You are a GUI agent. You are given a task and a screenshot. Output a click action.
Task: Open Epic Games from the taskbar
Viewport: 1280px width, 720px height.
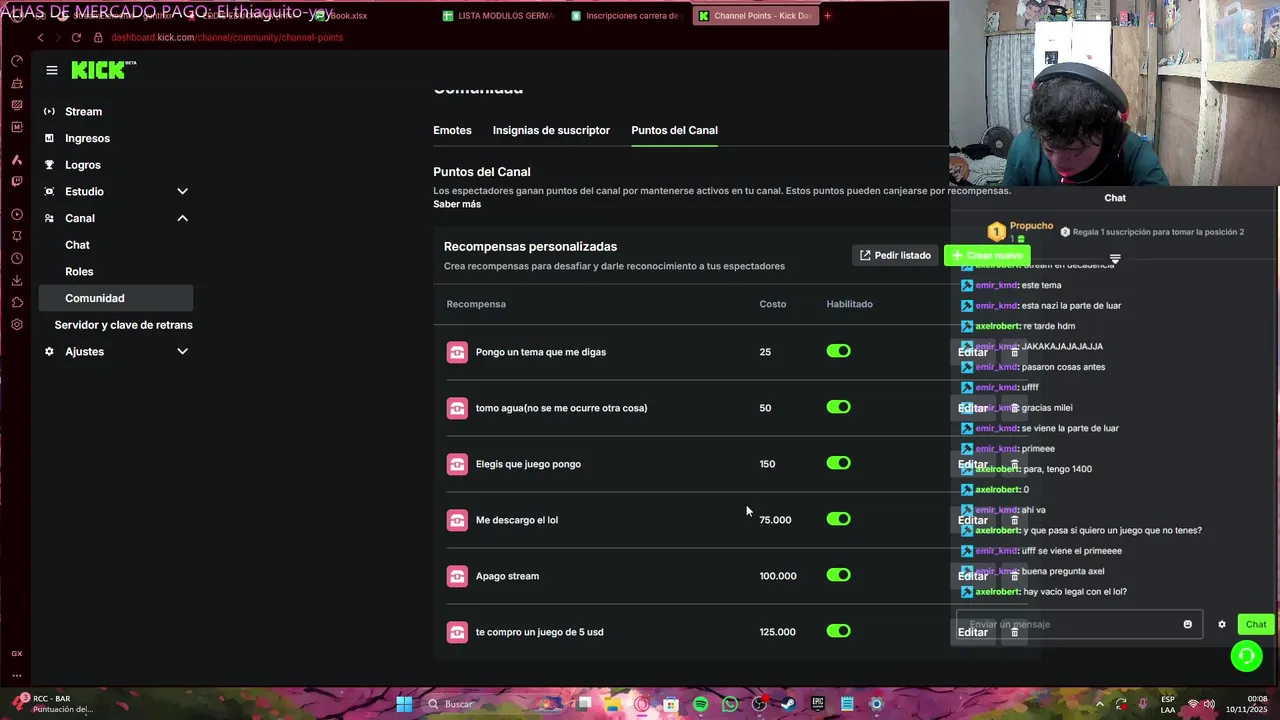coord(818,704)
